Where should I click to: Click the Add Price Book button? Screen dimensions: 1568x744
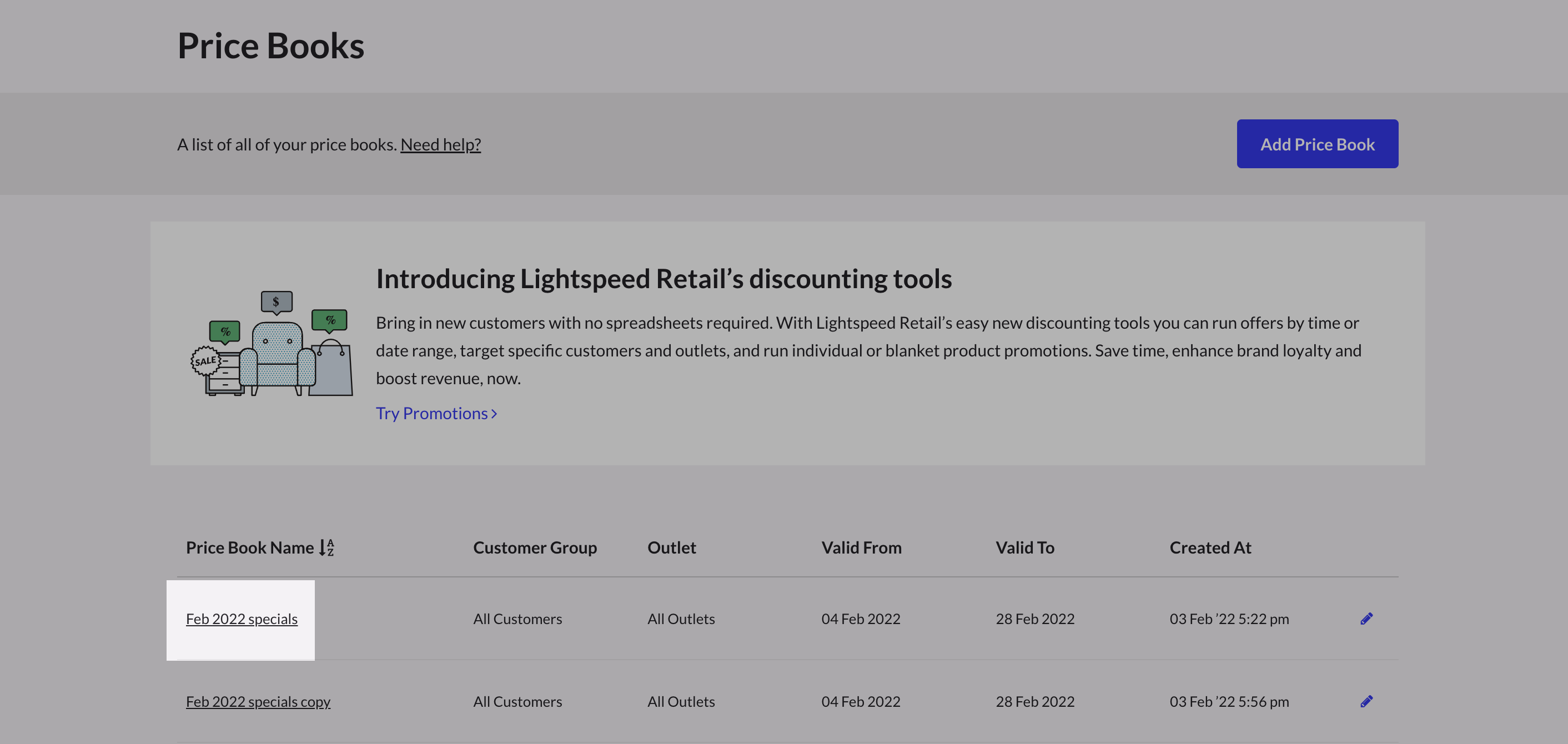click(1316, 144)
